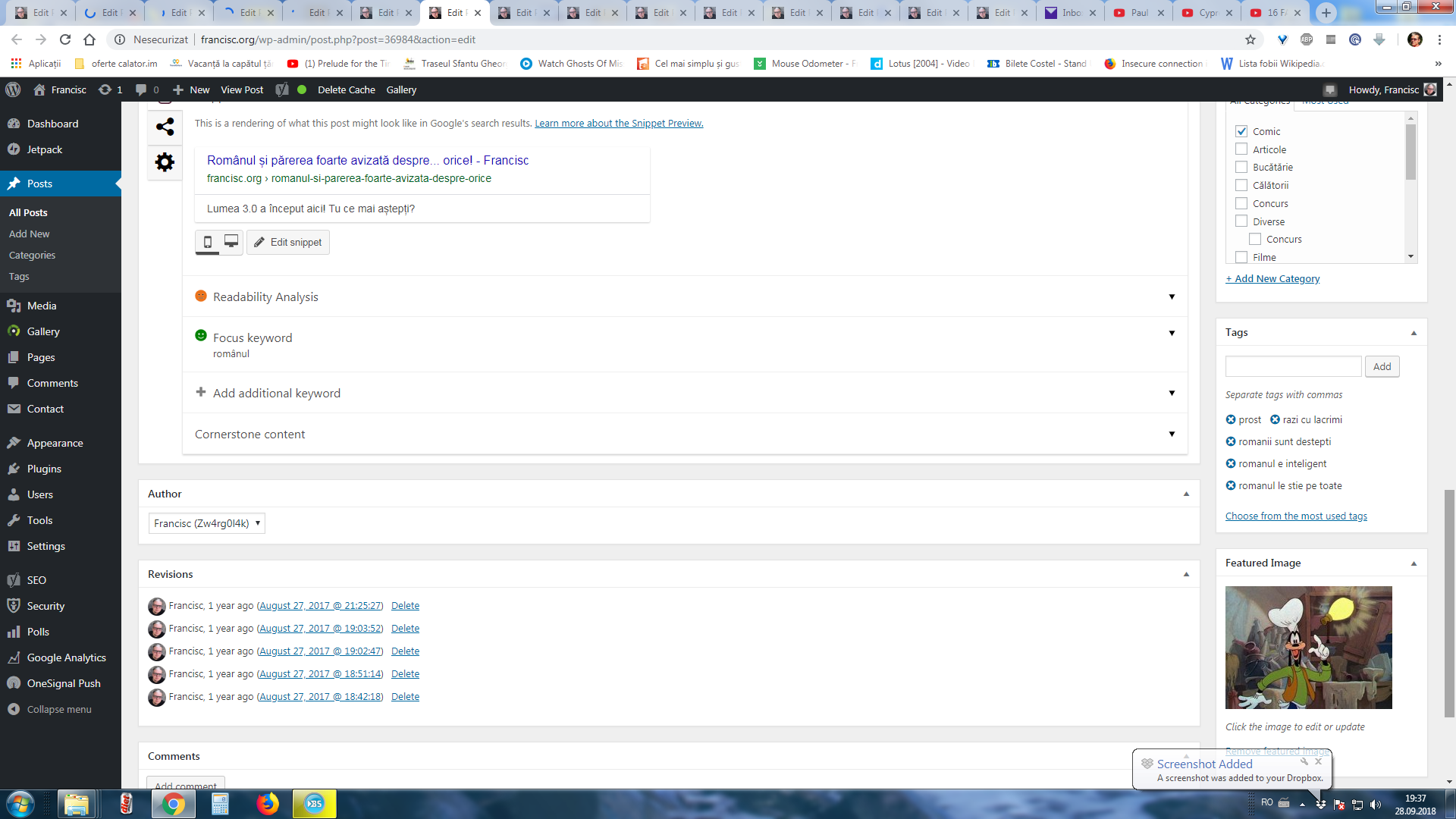Open Jetpack in the admin sidebar
This screenshot has height=819, width=1456.
pos(45,149)
